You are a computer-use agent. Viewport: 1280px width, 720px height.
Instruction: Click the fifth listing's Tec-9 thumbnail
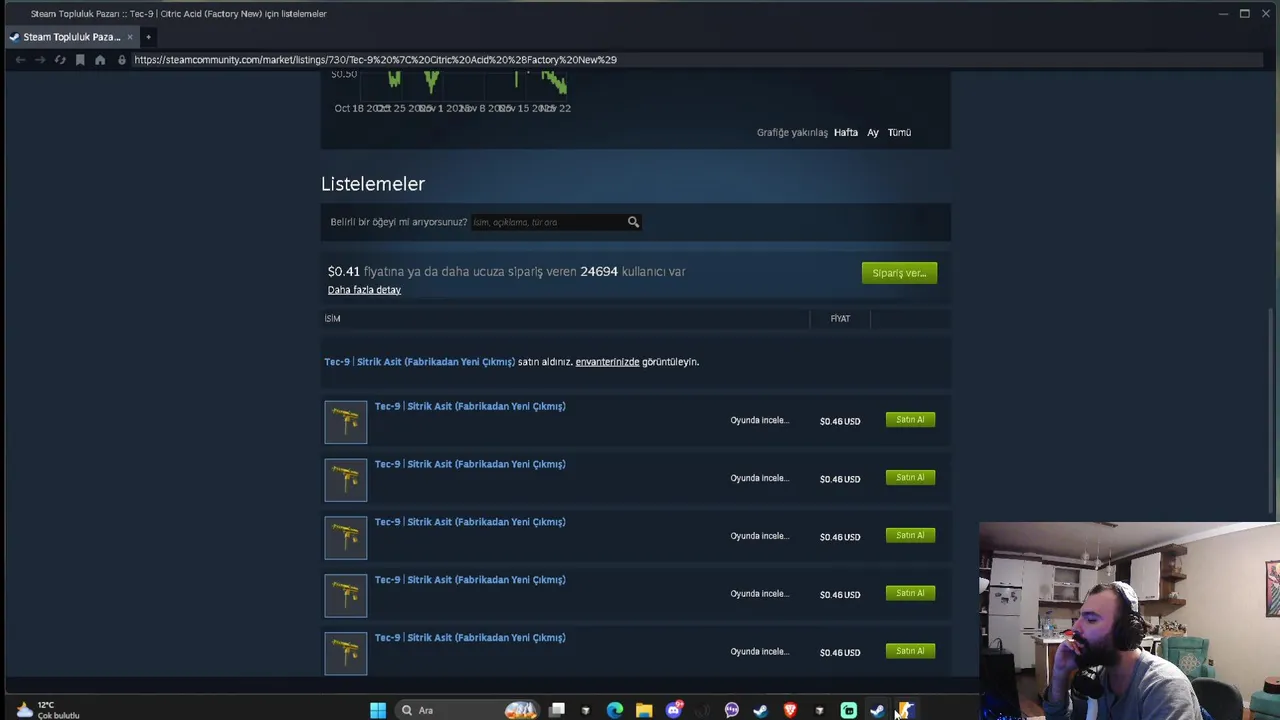(x=346, y=653)
